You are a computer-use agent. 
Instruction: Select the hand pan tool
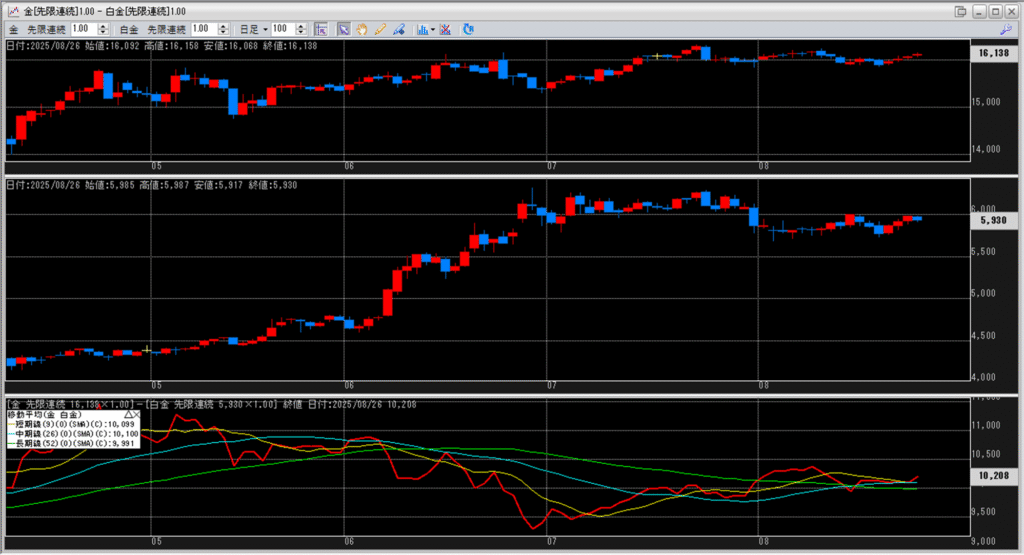(x=361, y=29)
